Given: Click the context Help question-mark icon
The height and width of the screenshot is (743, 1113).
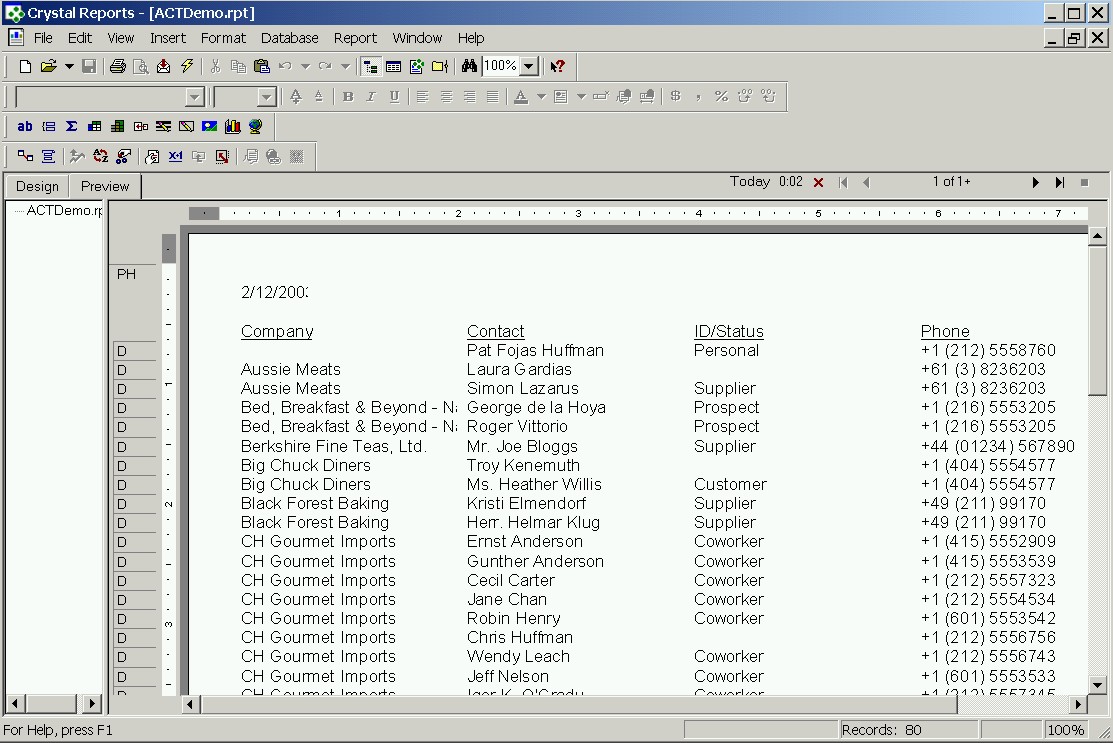Looking at the screenshot, I should [x=558, y=67].
